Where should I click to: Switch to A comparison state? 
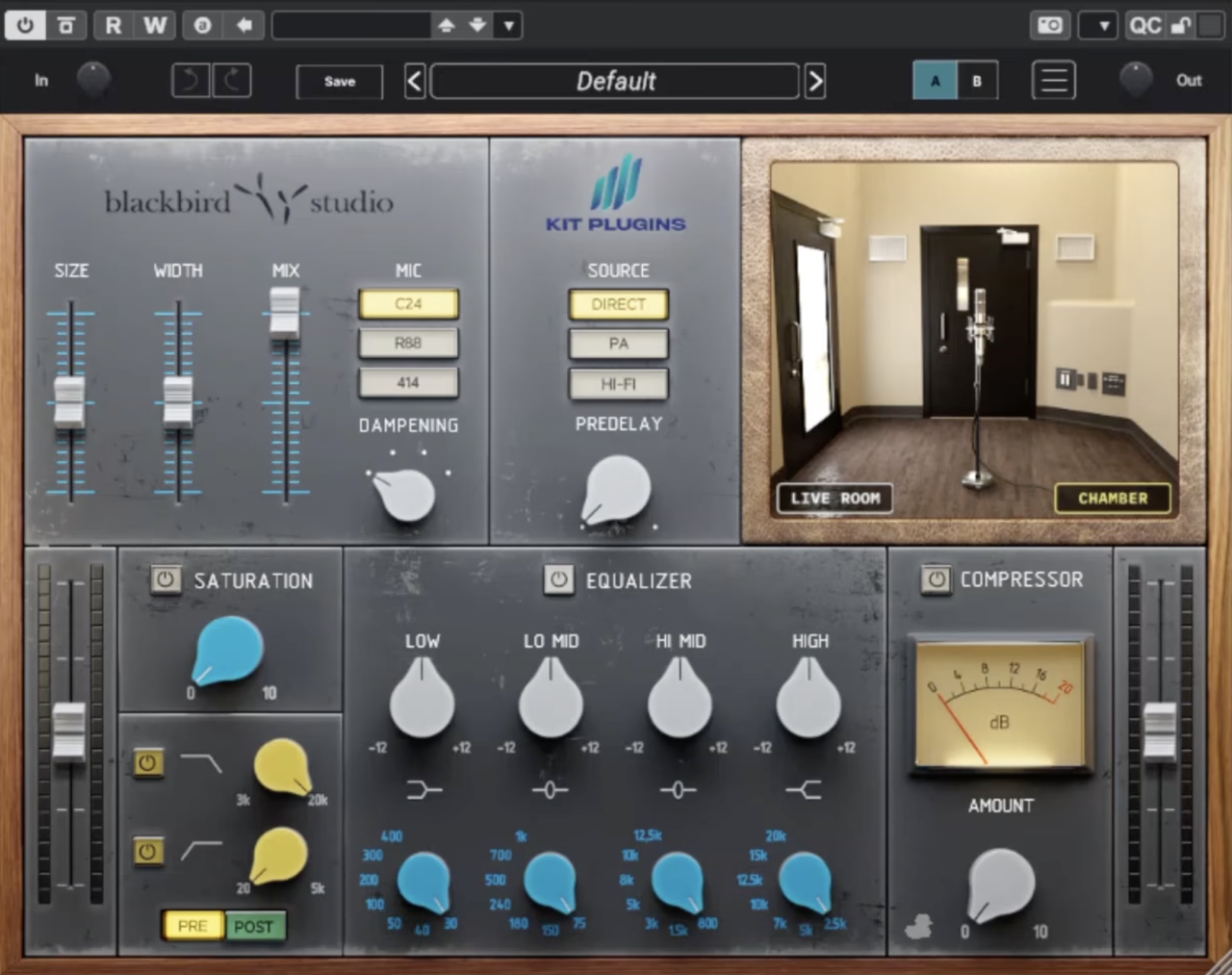(x=935, y=81)
